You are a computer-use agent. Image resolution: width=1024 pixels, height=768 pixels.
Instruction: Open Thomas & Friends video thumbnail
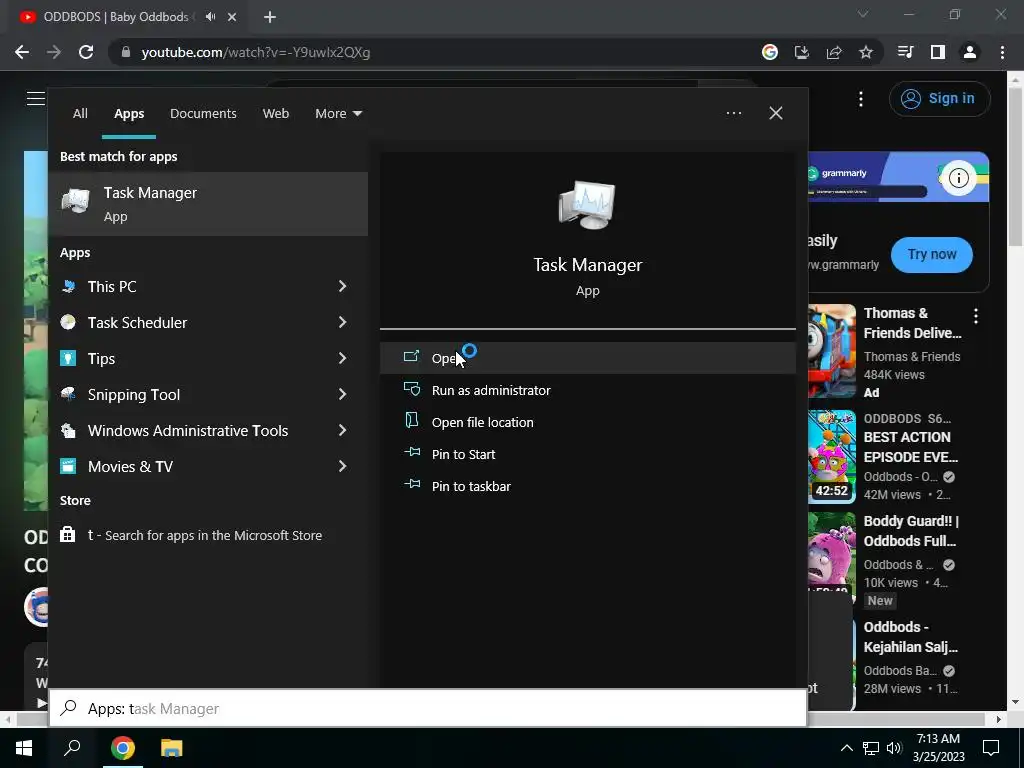[x=831, y=351]
